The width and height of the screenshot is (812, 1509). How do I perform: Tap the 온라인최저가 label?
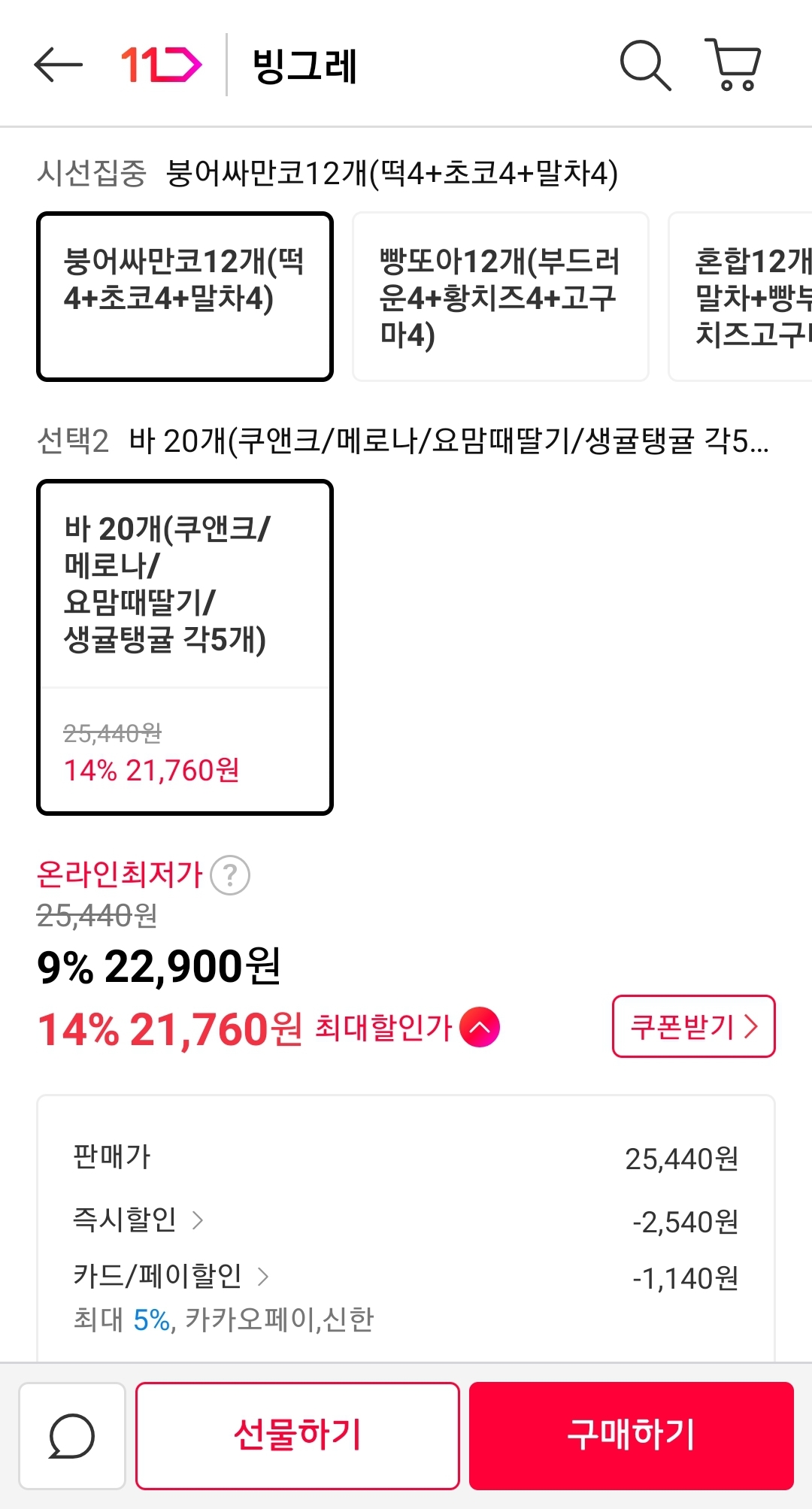click(120, 874)
